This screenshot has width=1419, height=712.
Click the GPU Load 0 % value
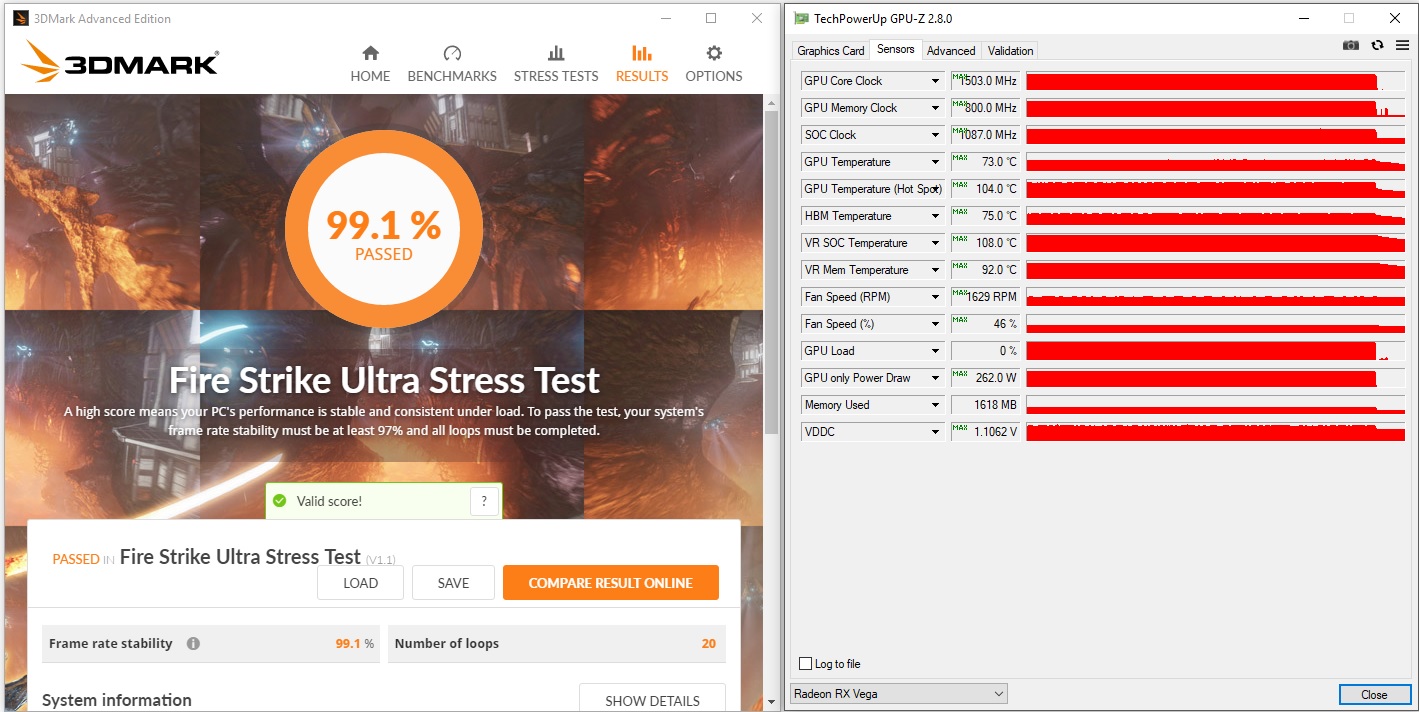tap(985, 351)
